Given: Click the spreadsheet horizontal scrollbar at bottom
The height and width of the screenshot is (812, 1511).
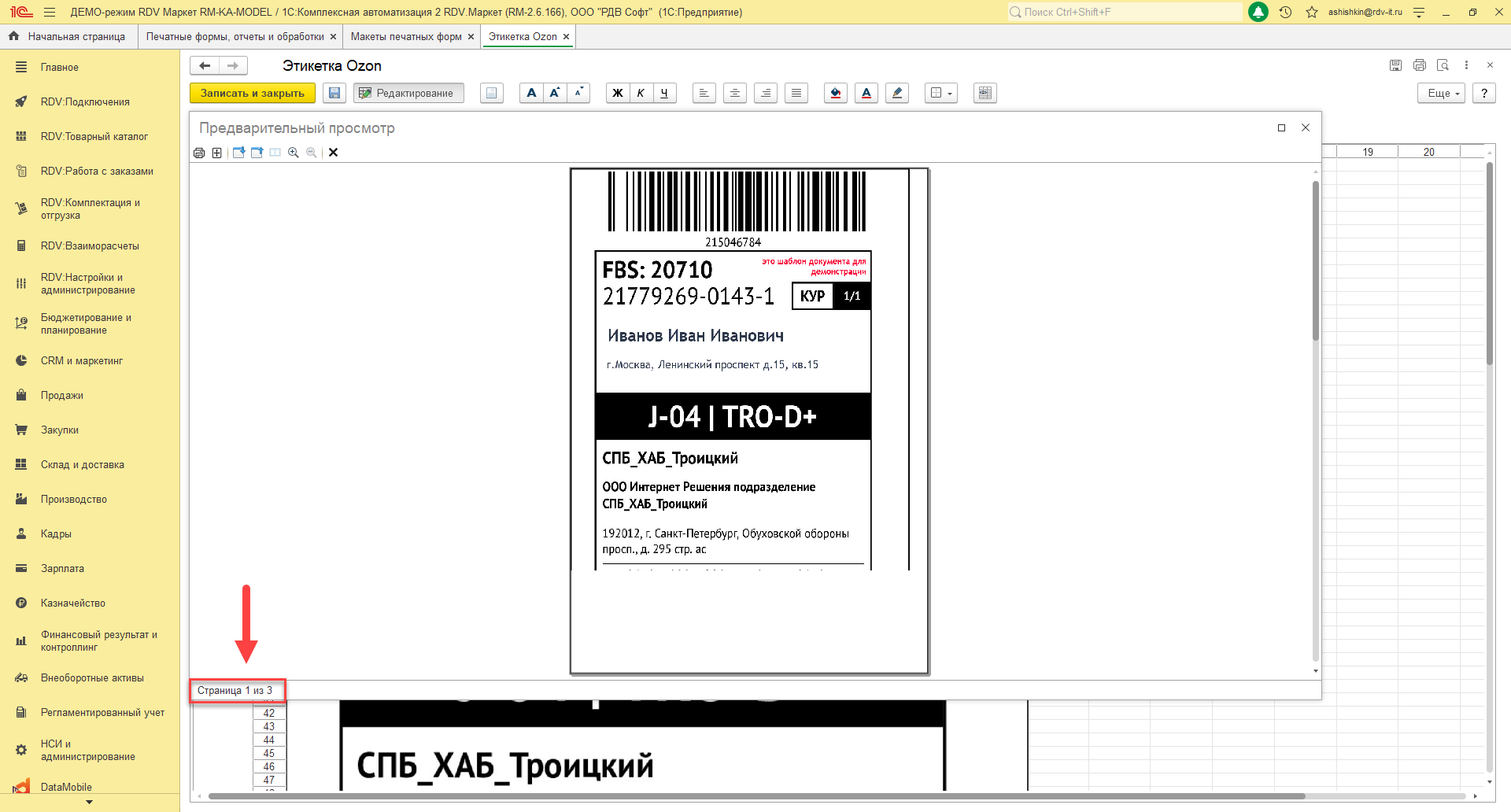Looking at the screenshot, I should pos(755,796).
